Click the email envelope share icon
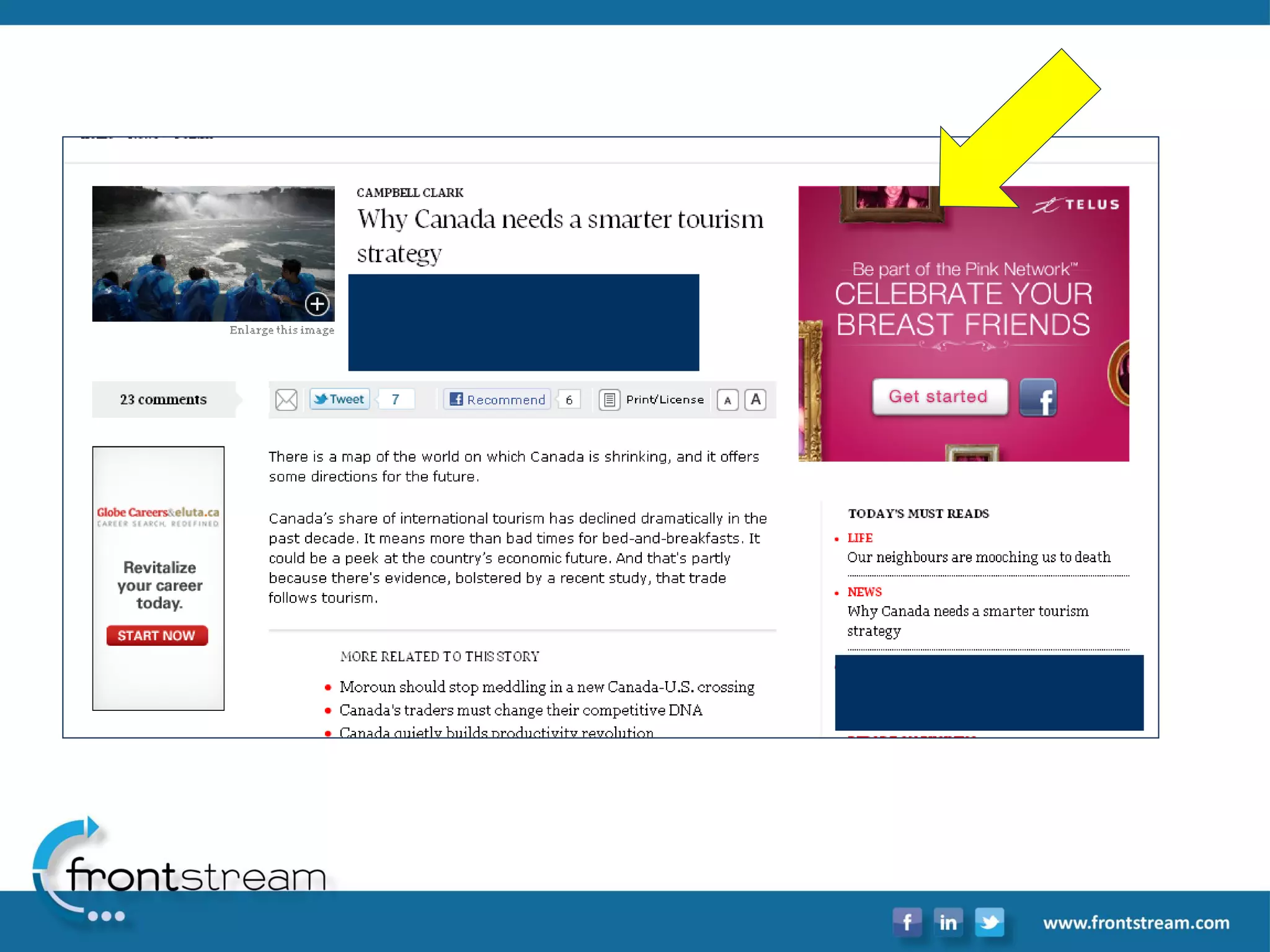The width and height of the screenshot is (1270, 952). [286, 400]
